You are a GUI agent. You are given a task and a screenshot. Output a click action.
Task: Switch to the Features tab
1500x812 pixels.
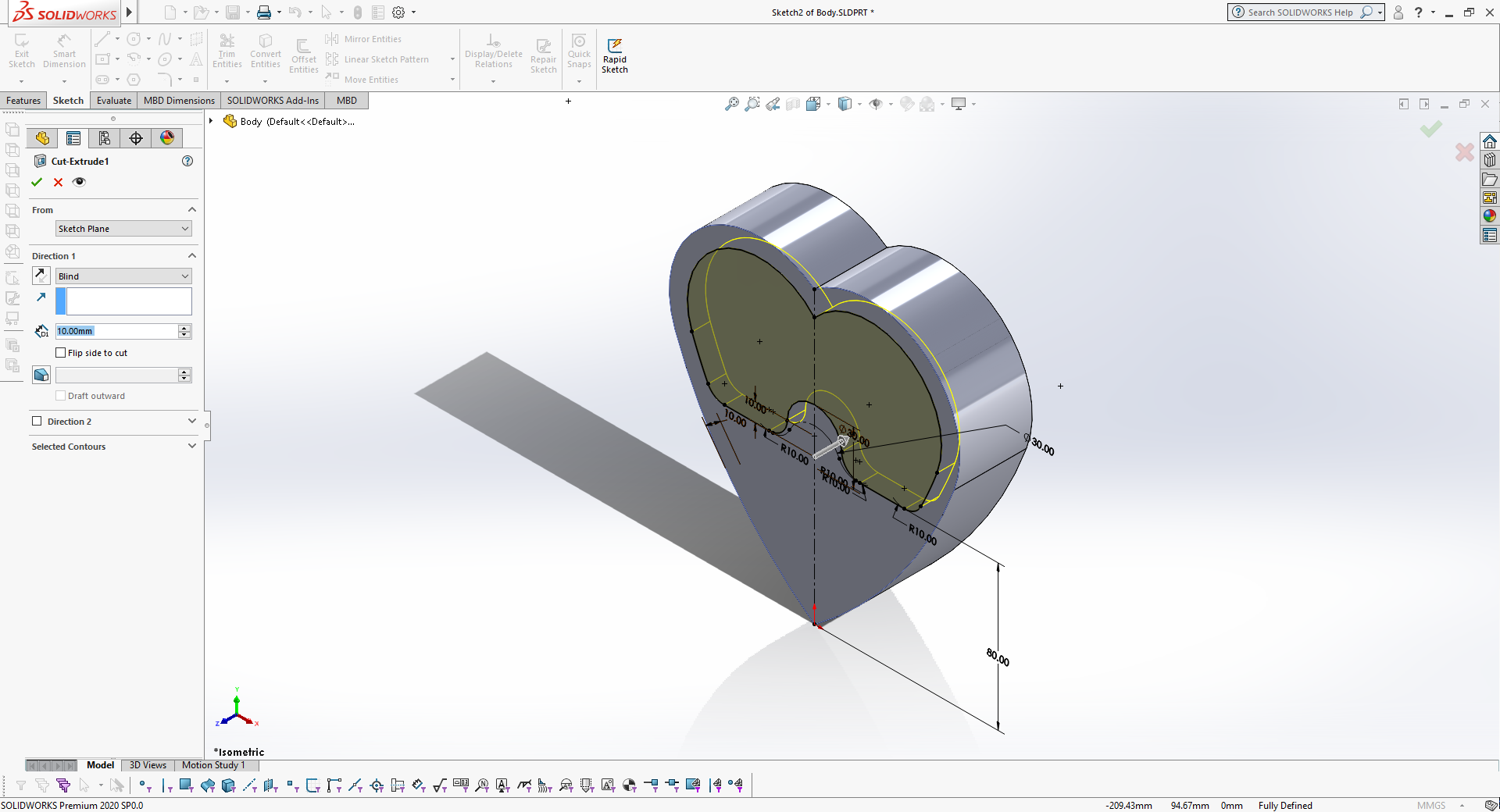[23, 101]
